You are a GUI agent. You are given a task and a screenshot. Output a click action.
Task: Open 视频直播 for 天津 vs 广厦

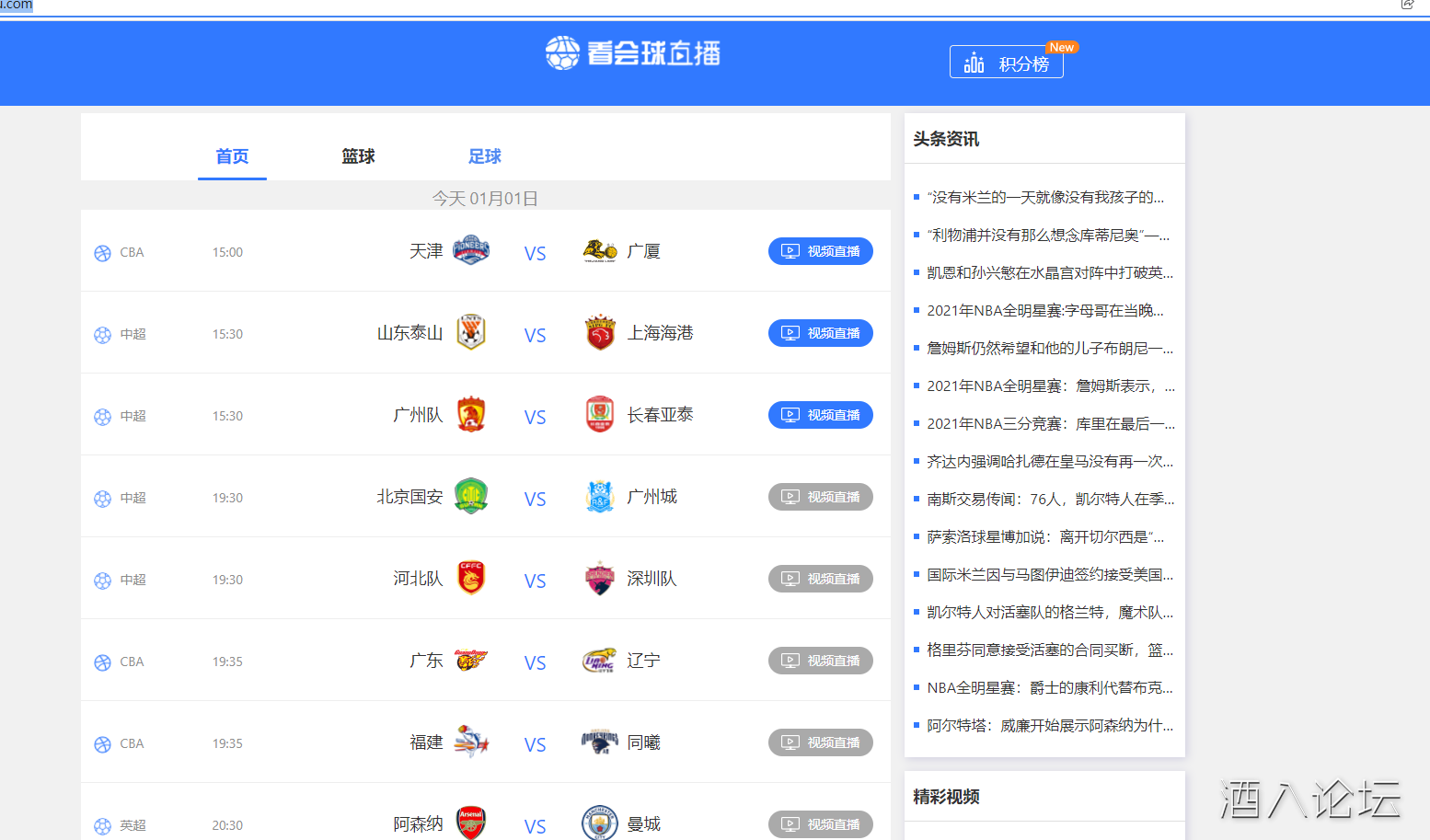pos(820,251)
